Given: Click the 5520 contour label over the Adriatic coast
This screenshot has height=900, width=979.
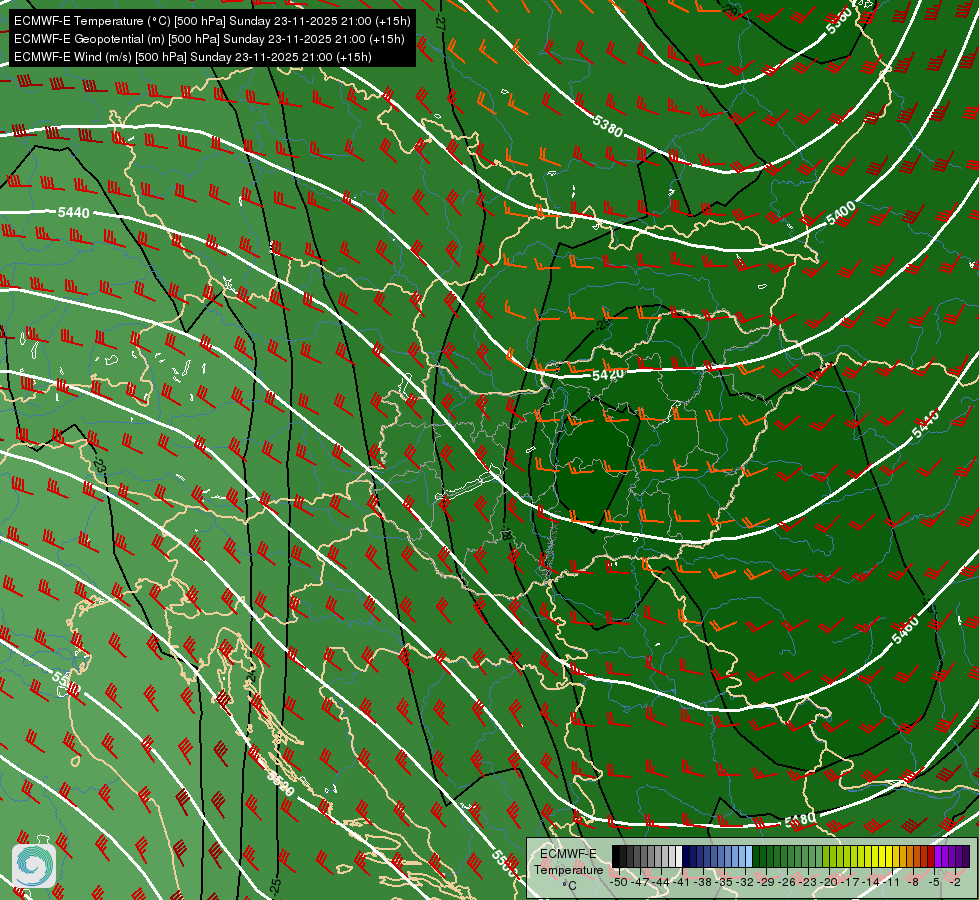Looking at the screenshot, I should pos(280,783).
